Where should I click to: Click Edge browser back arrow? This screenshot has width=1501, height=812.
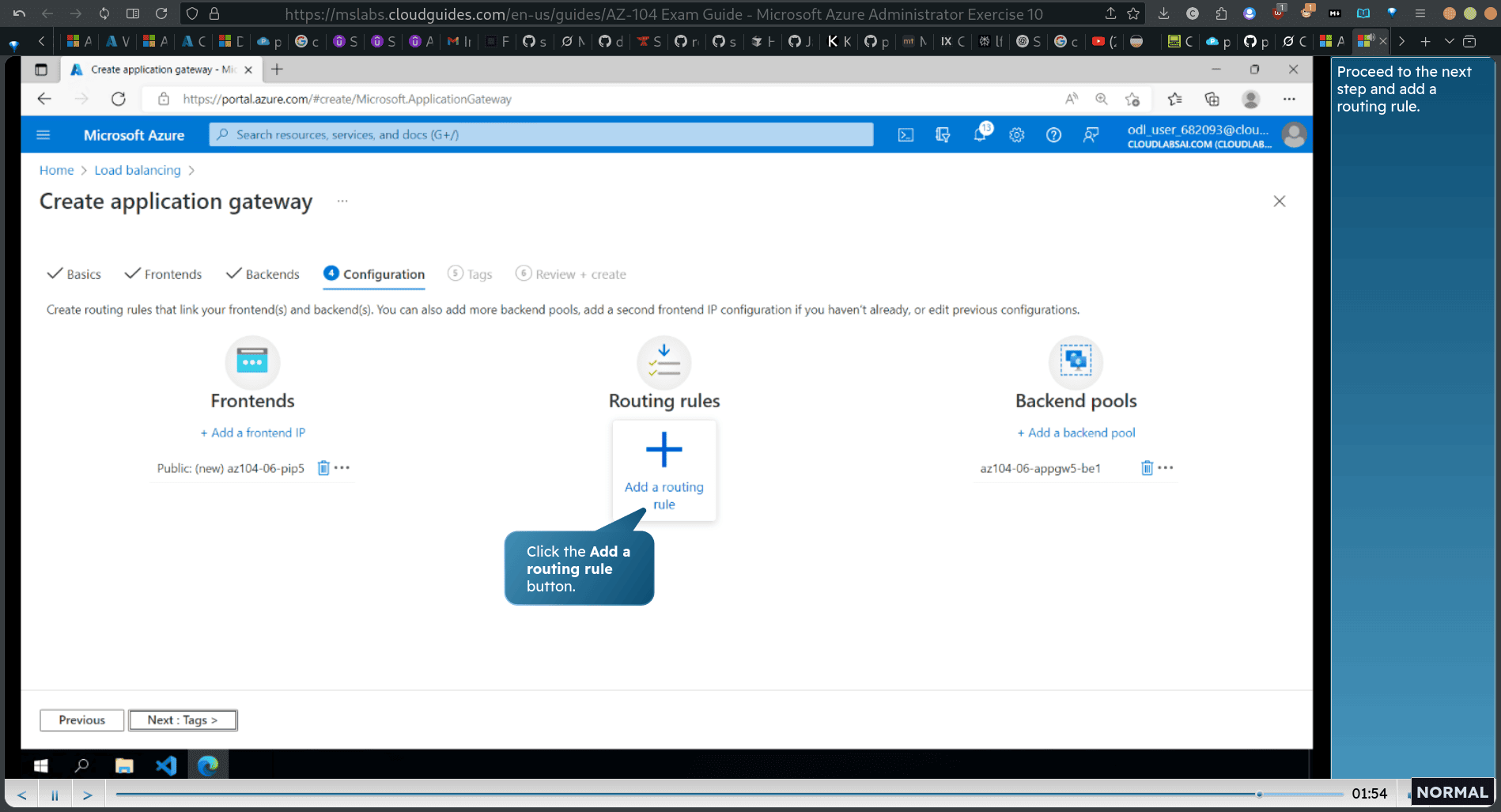(x=44, y=99)
